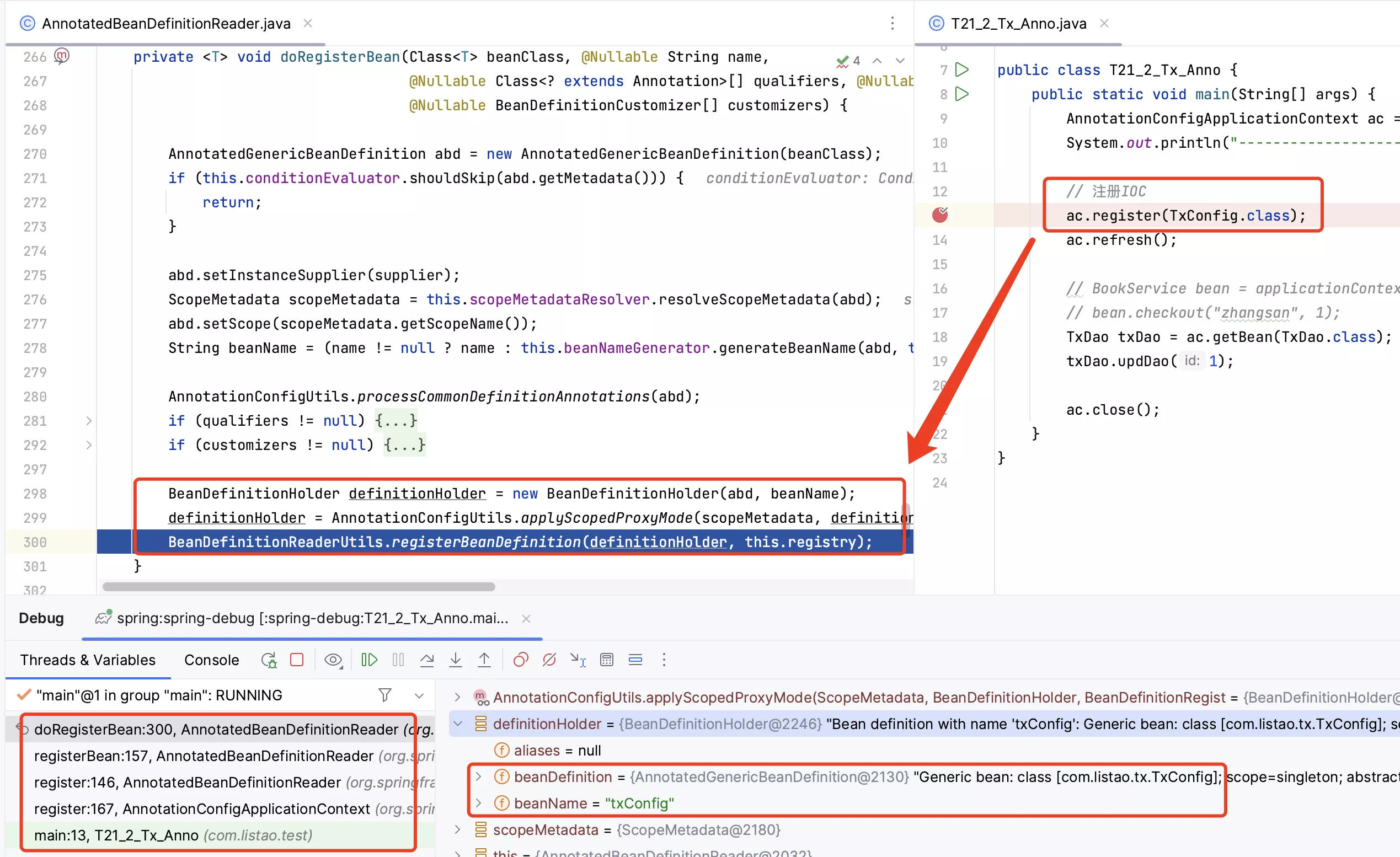The image size is (1400, 857).
Task: Click line number 300 in the gutter
Action: pos(35,542)
